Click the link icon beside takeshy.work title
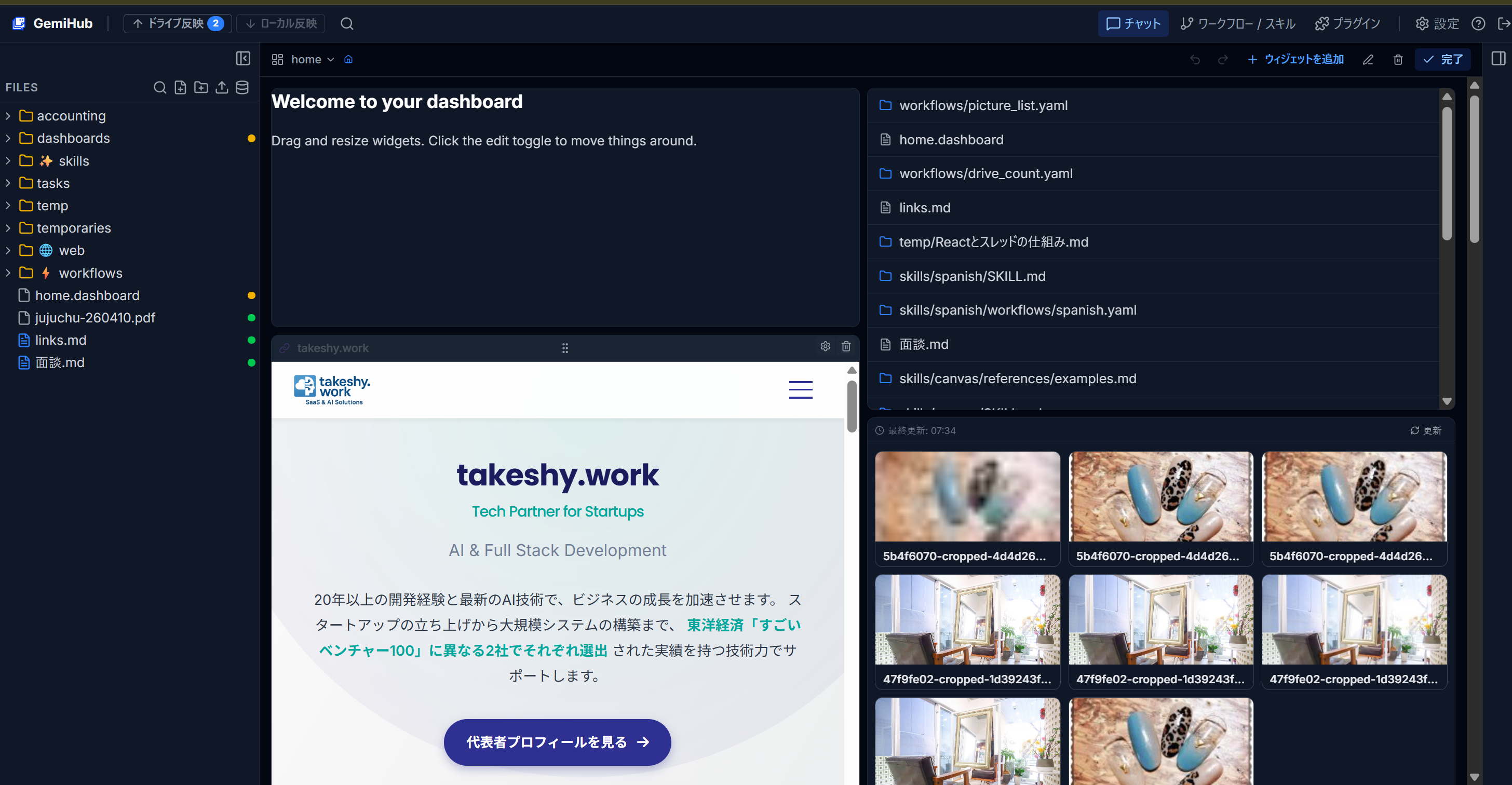 (285, 348)
